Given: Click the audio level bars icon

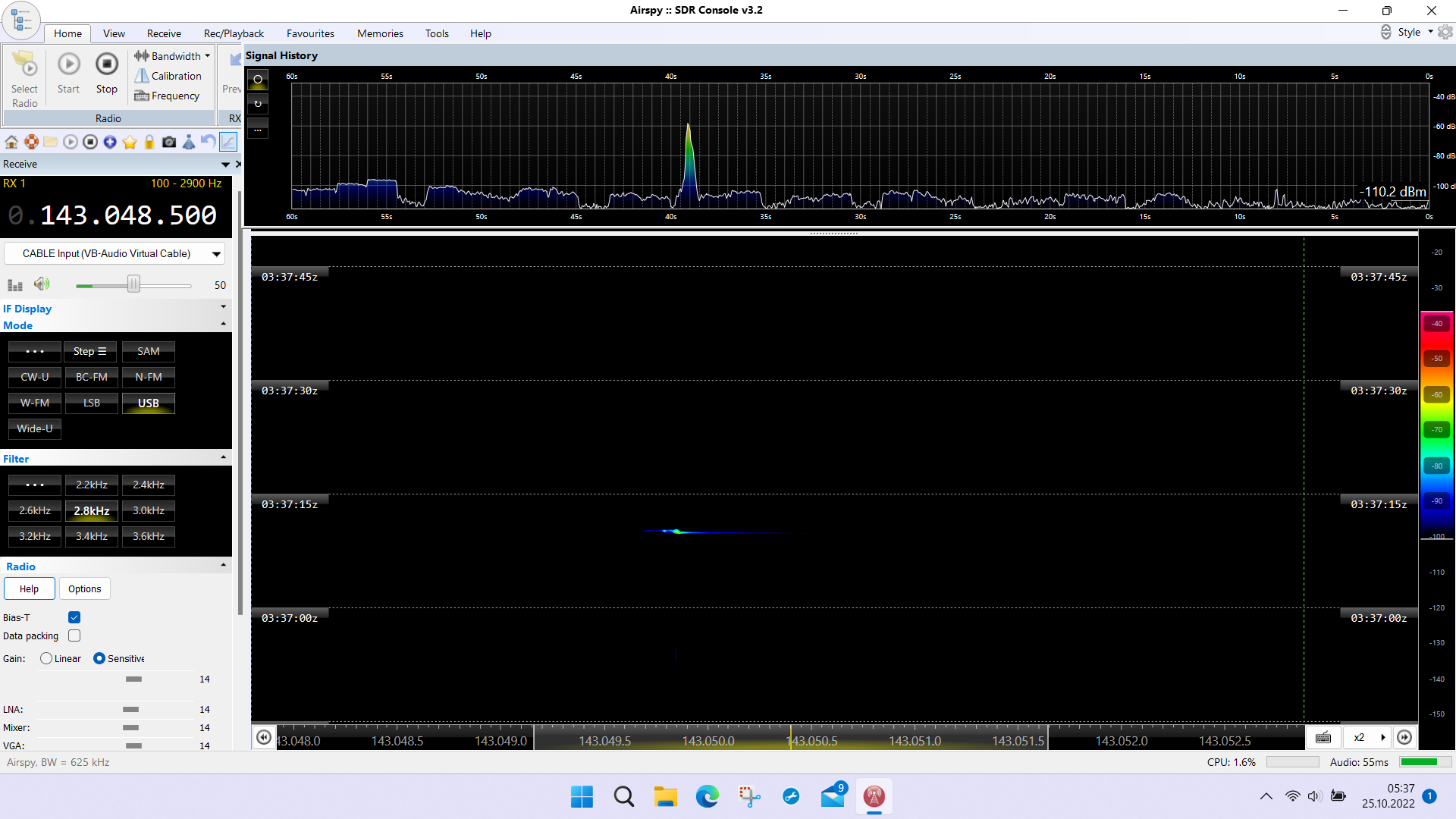Looking at the screenshot, I should click(x=15, y=285).
